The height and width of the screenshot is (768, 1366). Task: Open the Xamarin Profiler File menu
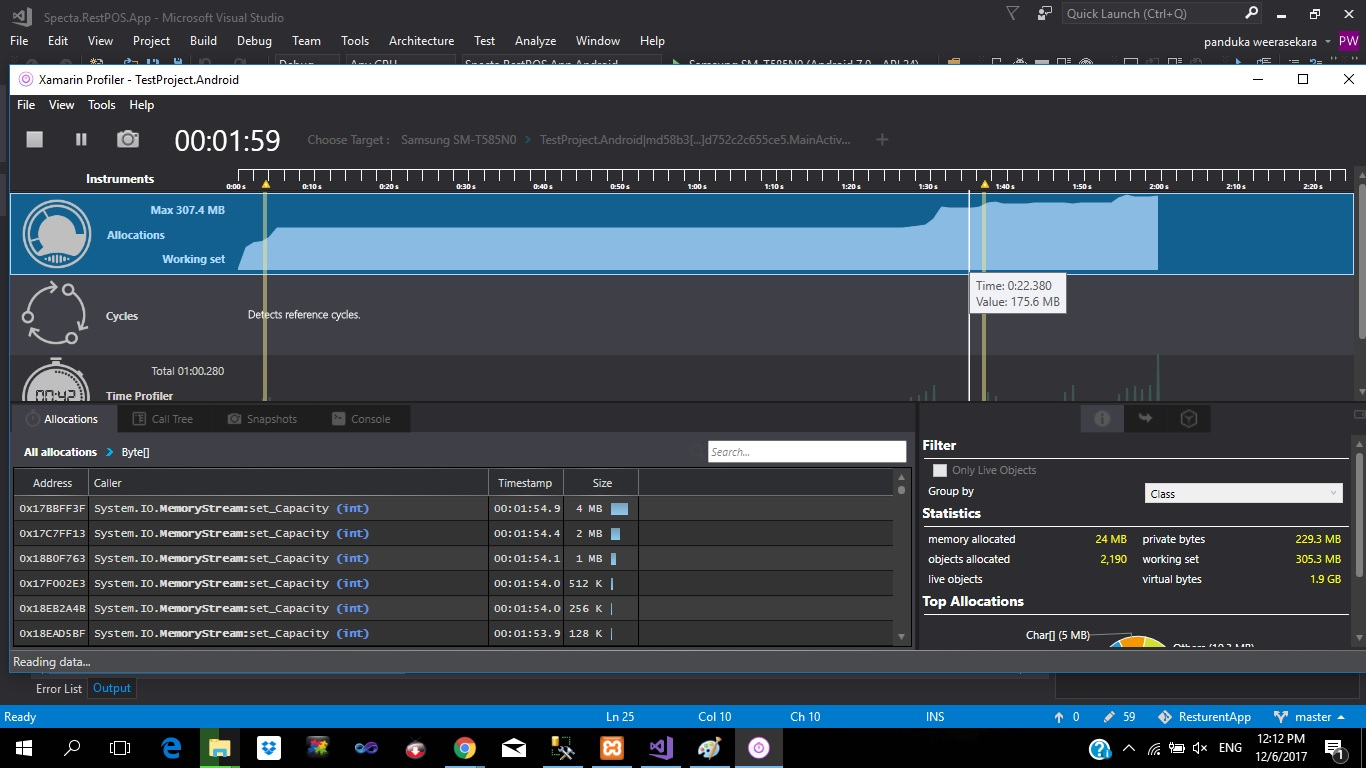coord(26,105)
